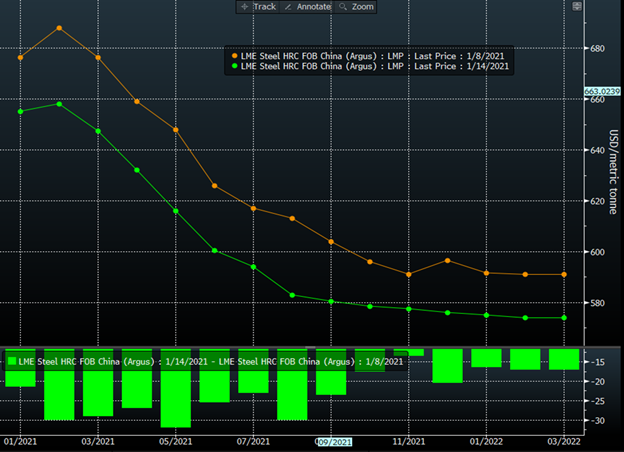Click green legend dot for 1/14/2021 series
This screenshot has width=624, height=452.
coord(235,67)
